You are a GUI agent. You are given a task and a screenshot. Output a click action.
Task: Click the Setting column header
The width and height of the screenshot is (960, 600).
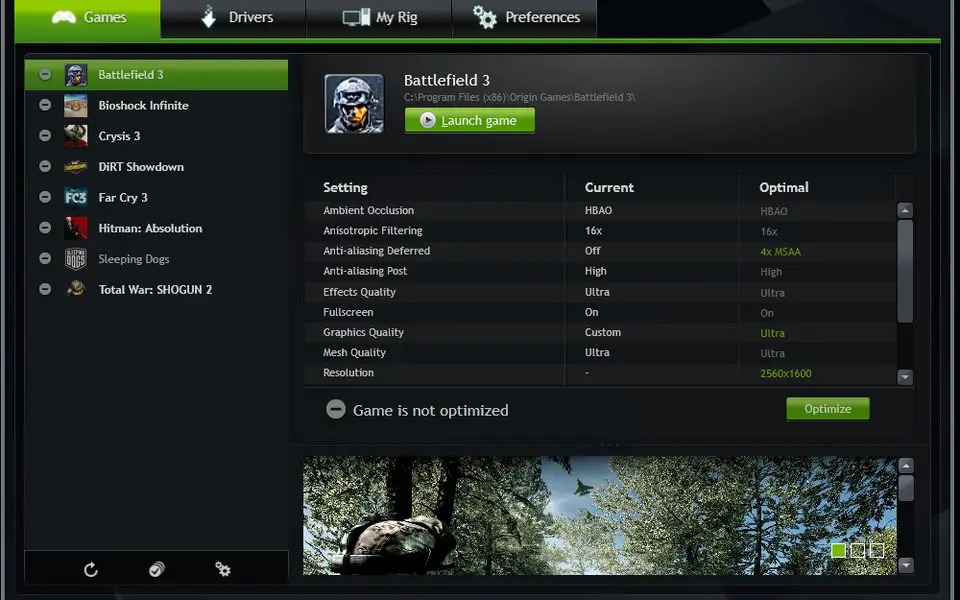345,188
